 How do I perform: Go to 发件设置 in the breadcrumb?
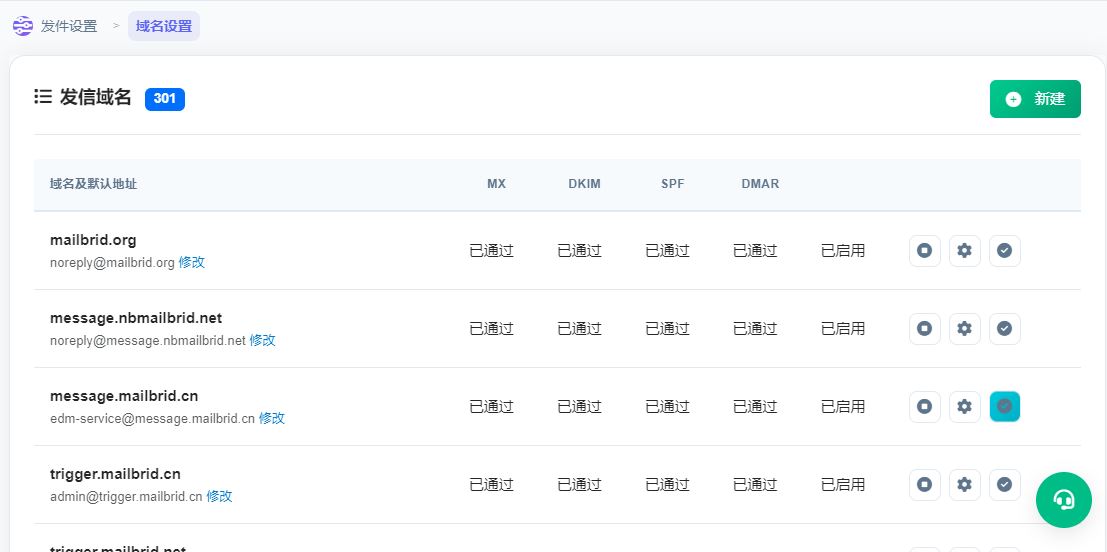click(x=69, y=26)
